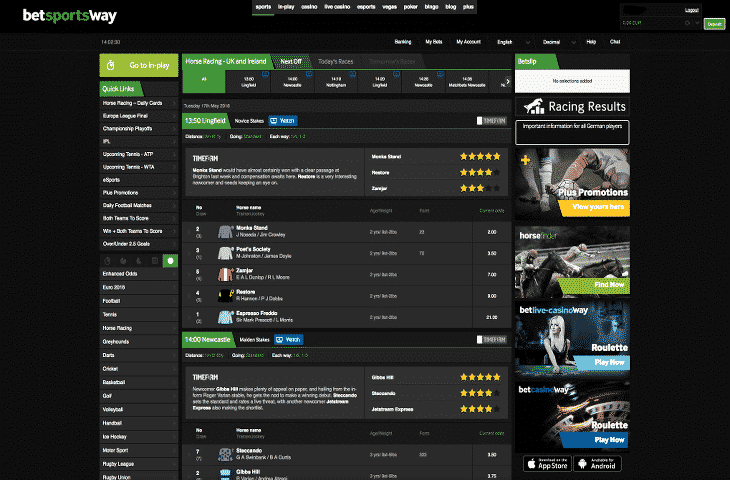The width and height of the screenshot is (730, 480).
Task: Expand Horse Racing - Daily Cards quick link
Action: pyautogui.click(x=139, y=103)
